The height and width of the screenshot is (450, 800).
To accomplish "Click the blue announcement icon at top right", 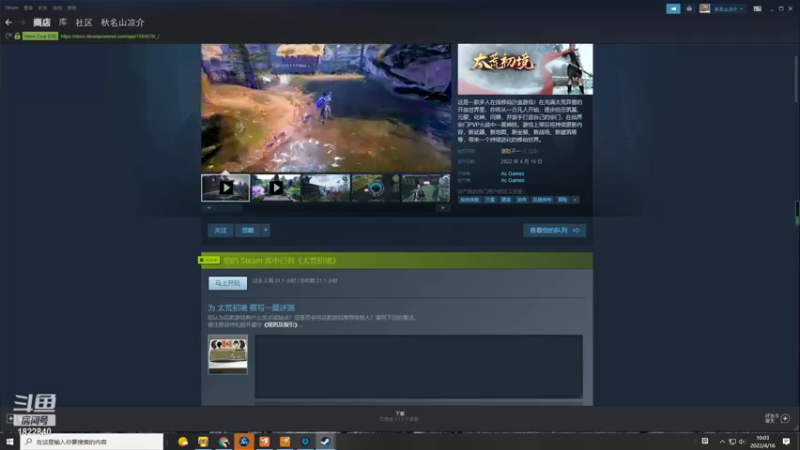I will (x=673, y=9).
